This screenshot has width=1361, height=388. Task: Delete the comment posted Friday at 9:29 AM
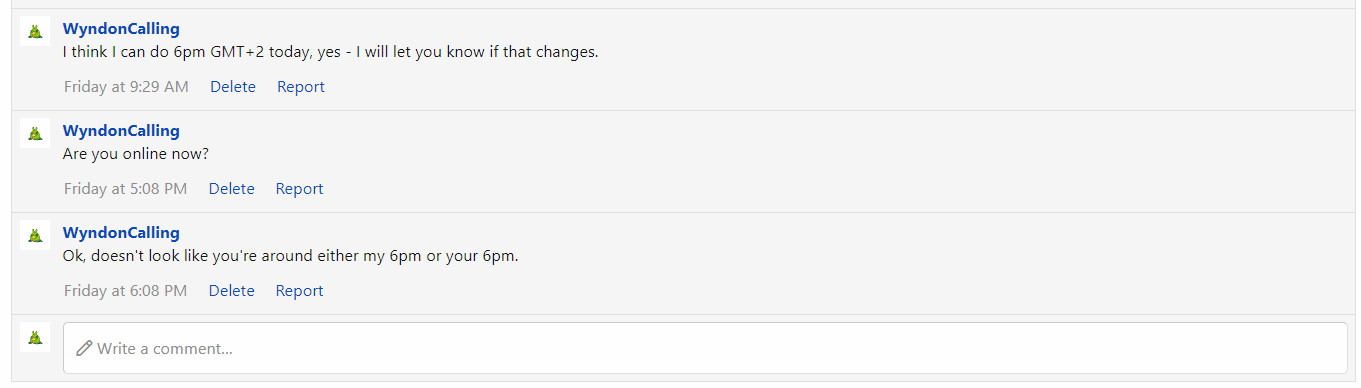pyautogui.click(x=233, y=87)
